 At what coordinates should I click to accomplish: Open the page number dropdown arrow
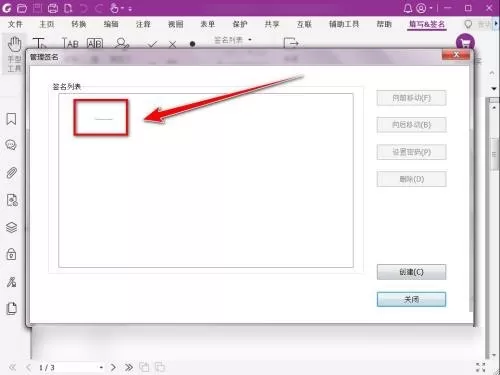pyautogui.click(x=101, y=368)
